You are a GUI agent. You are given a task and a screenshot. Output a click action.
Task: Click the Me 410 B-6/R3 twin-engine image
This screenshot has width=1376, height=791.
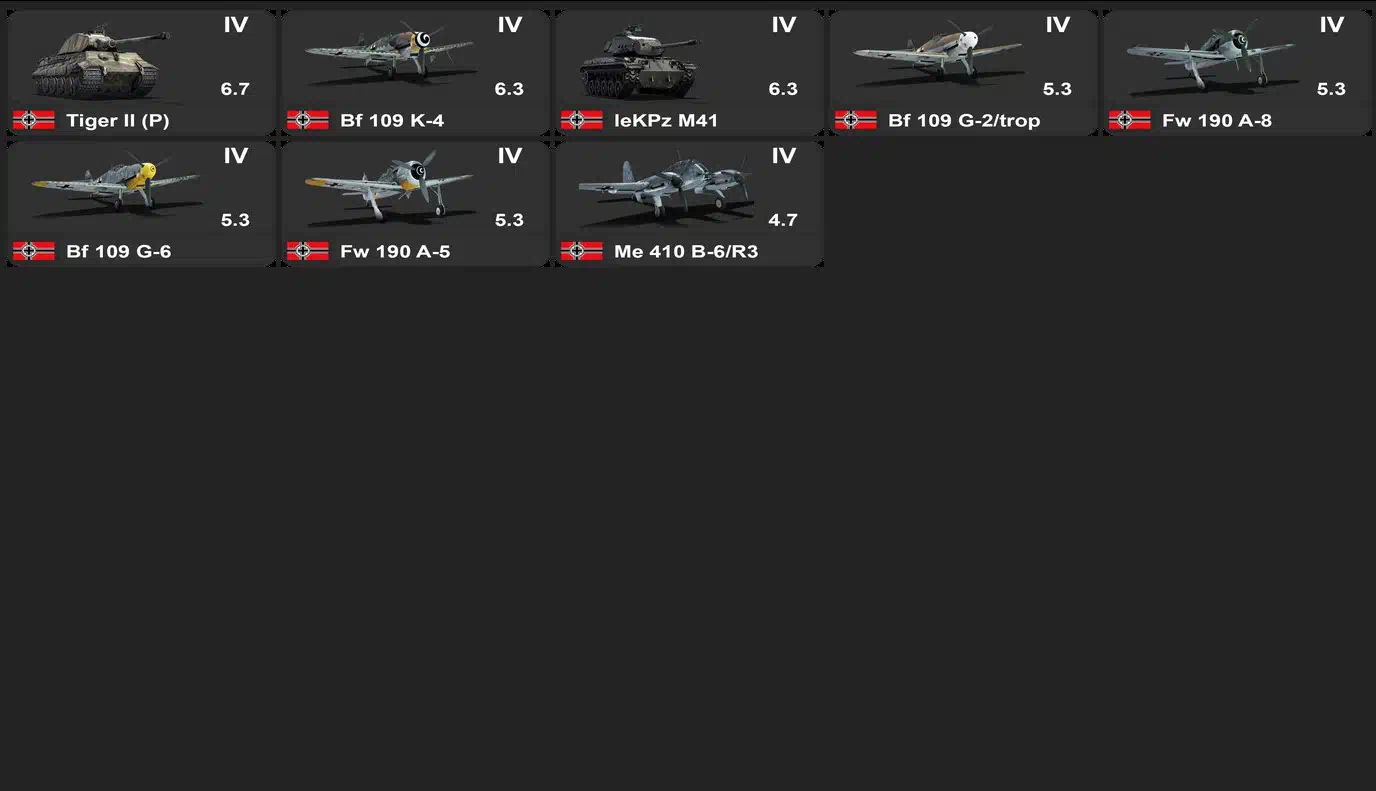(665, 188)
